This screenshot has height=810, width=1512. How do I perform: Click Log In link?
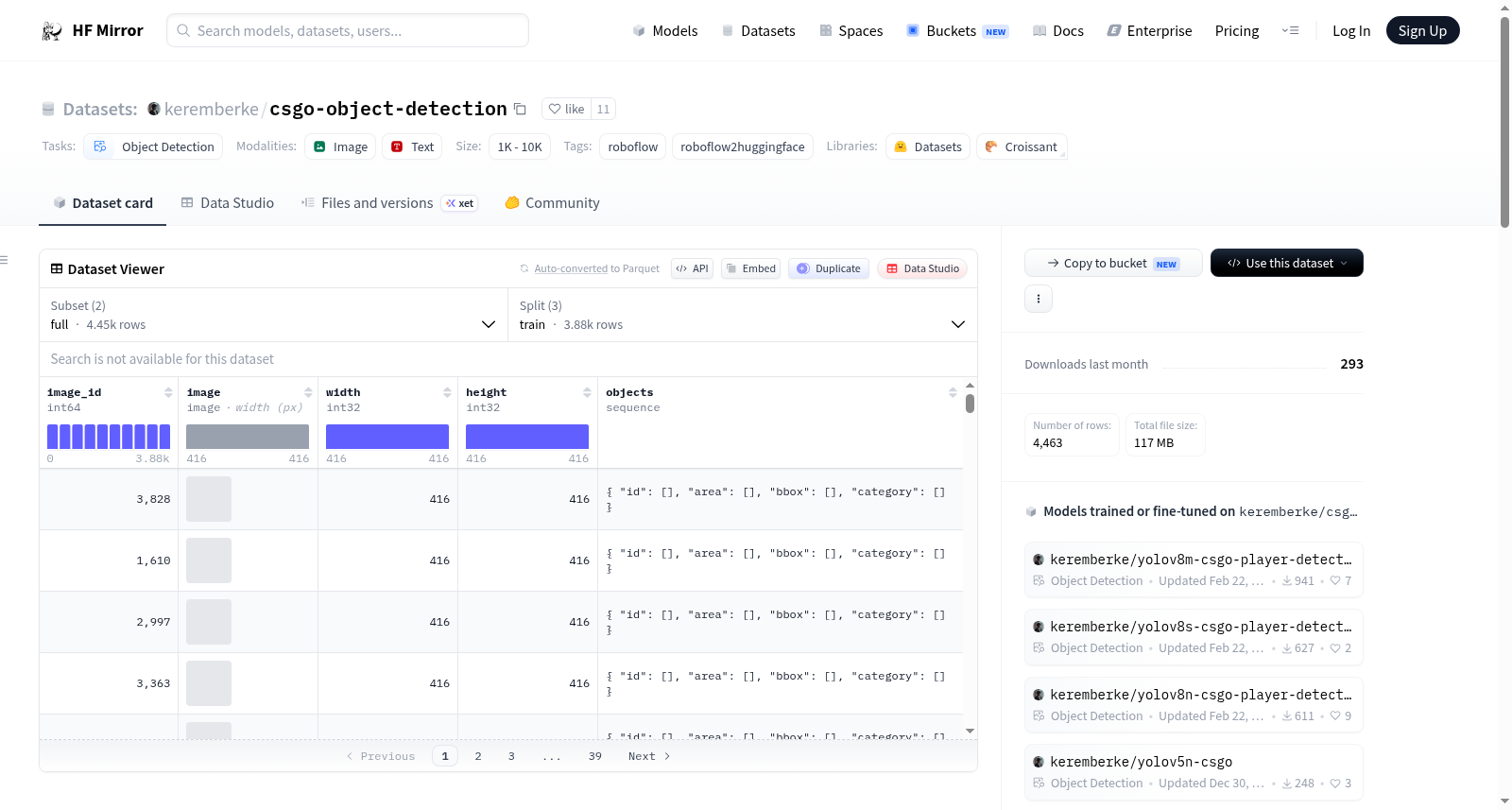coord(1351,31)
